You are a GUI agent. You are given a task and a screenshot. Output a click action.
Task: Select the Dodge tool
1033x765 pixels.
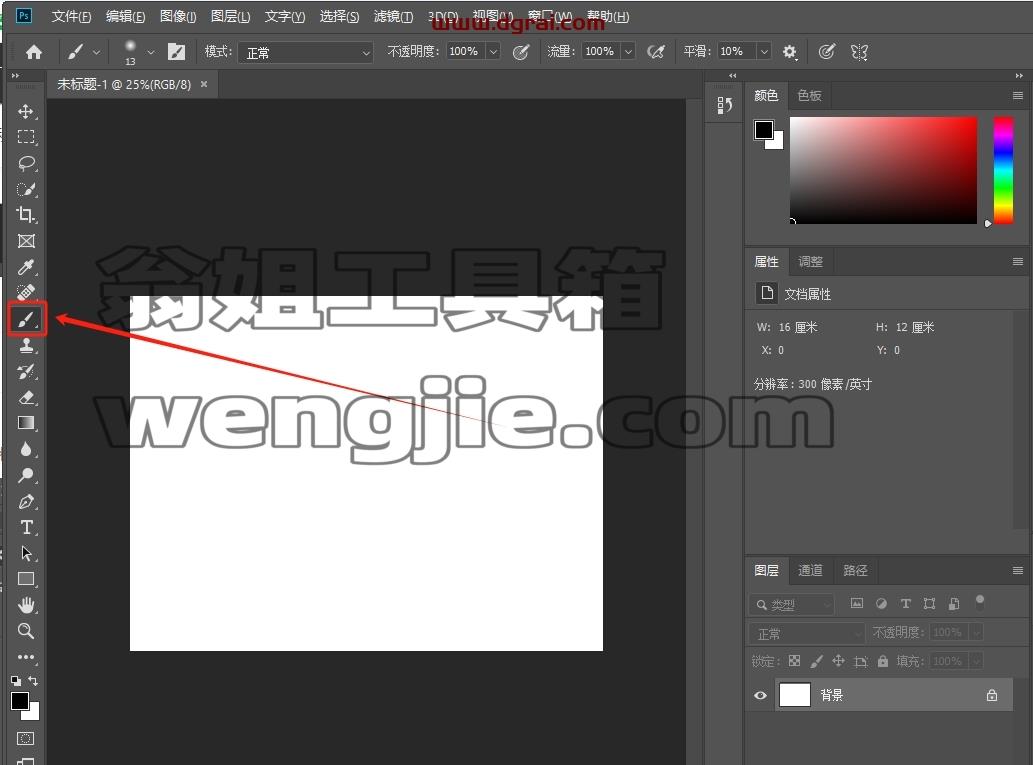(26, 475)
